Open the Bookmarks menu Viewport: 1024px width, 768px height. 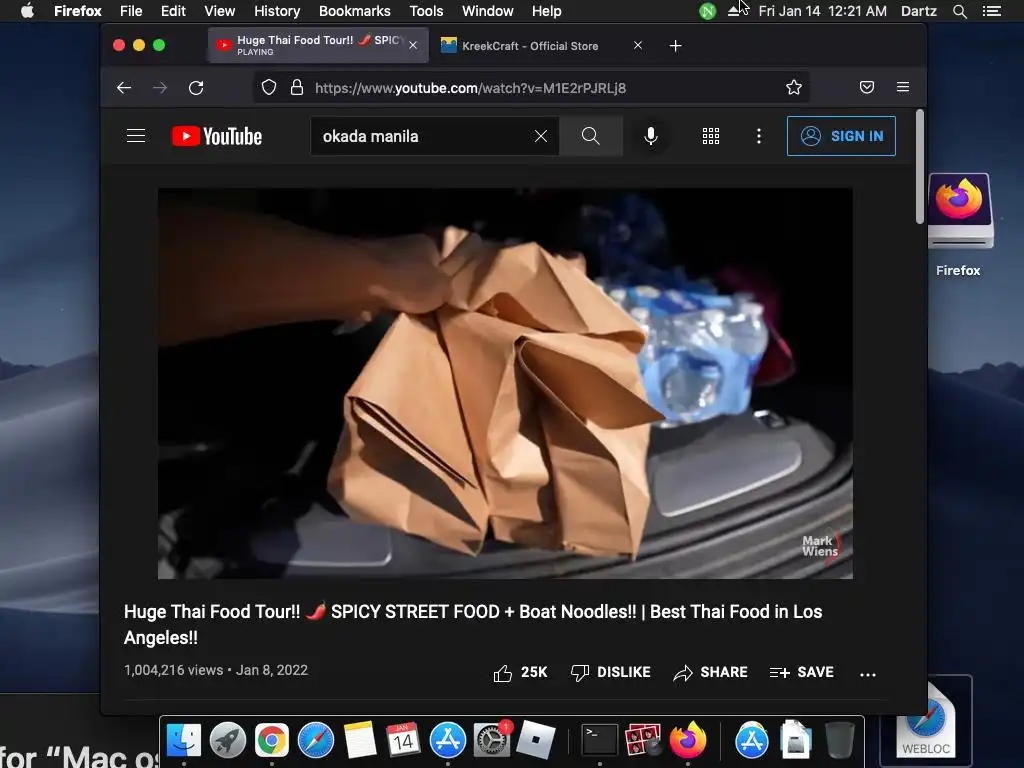click(x=355, y=11)
